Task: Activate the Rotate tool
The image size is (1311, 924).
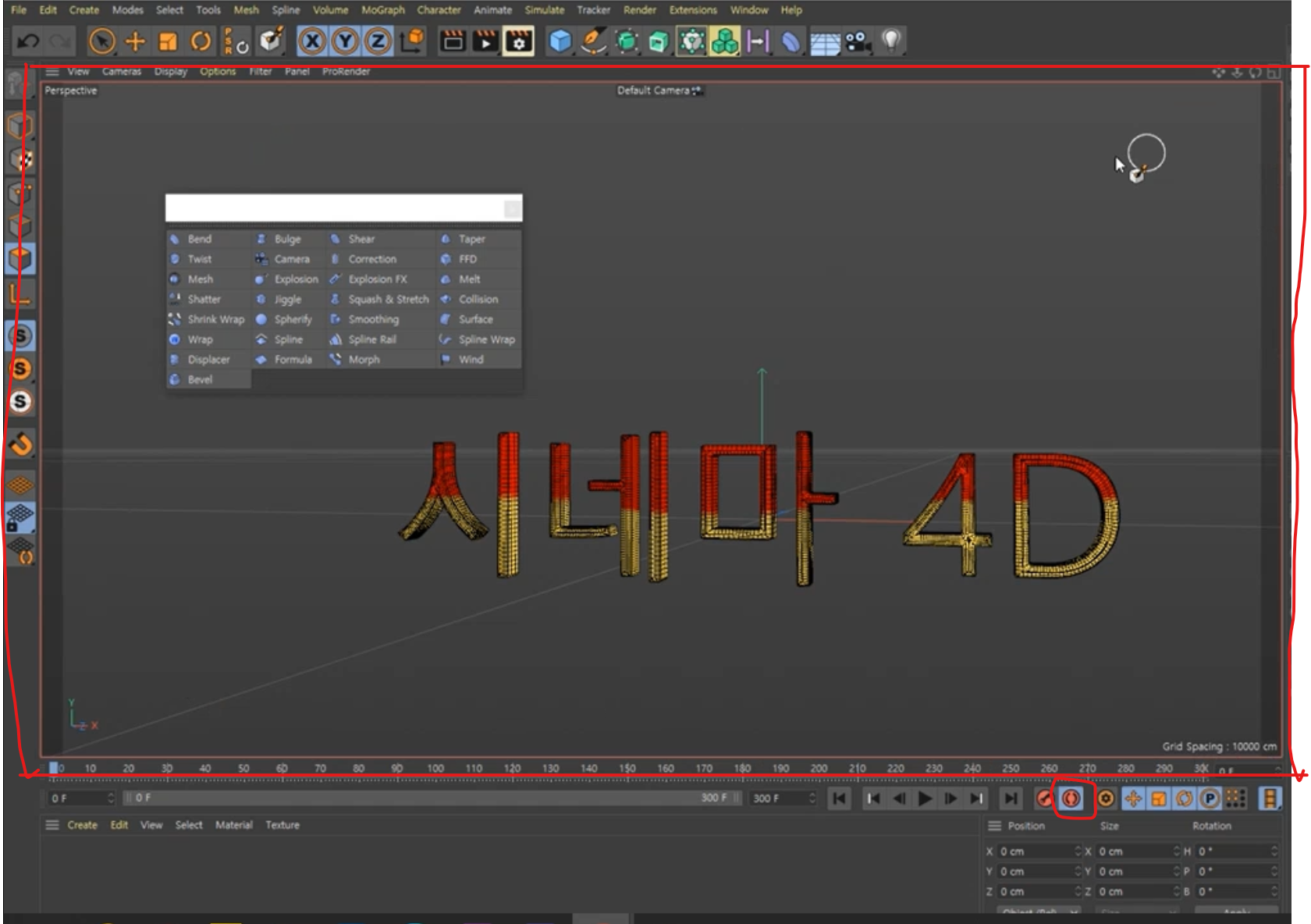Action: point(201,41)
